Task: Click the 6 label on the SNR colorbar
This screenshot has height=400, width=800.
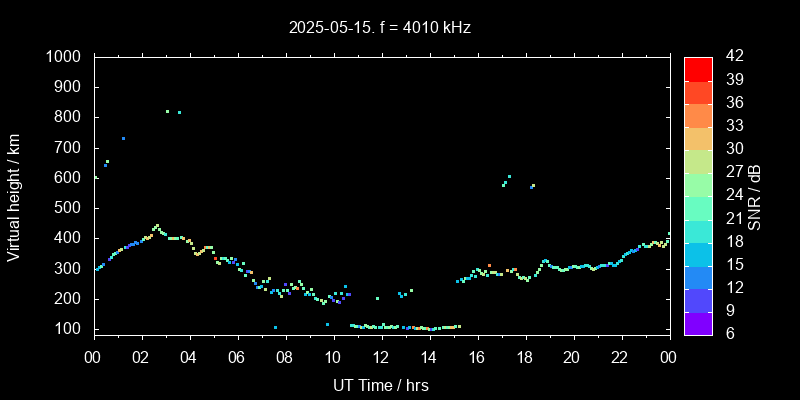Action: (x=728, y=333)
